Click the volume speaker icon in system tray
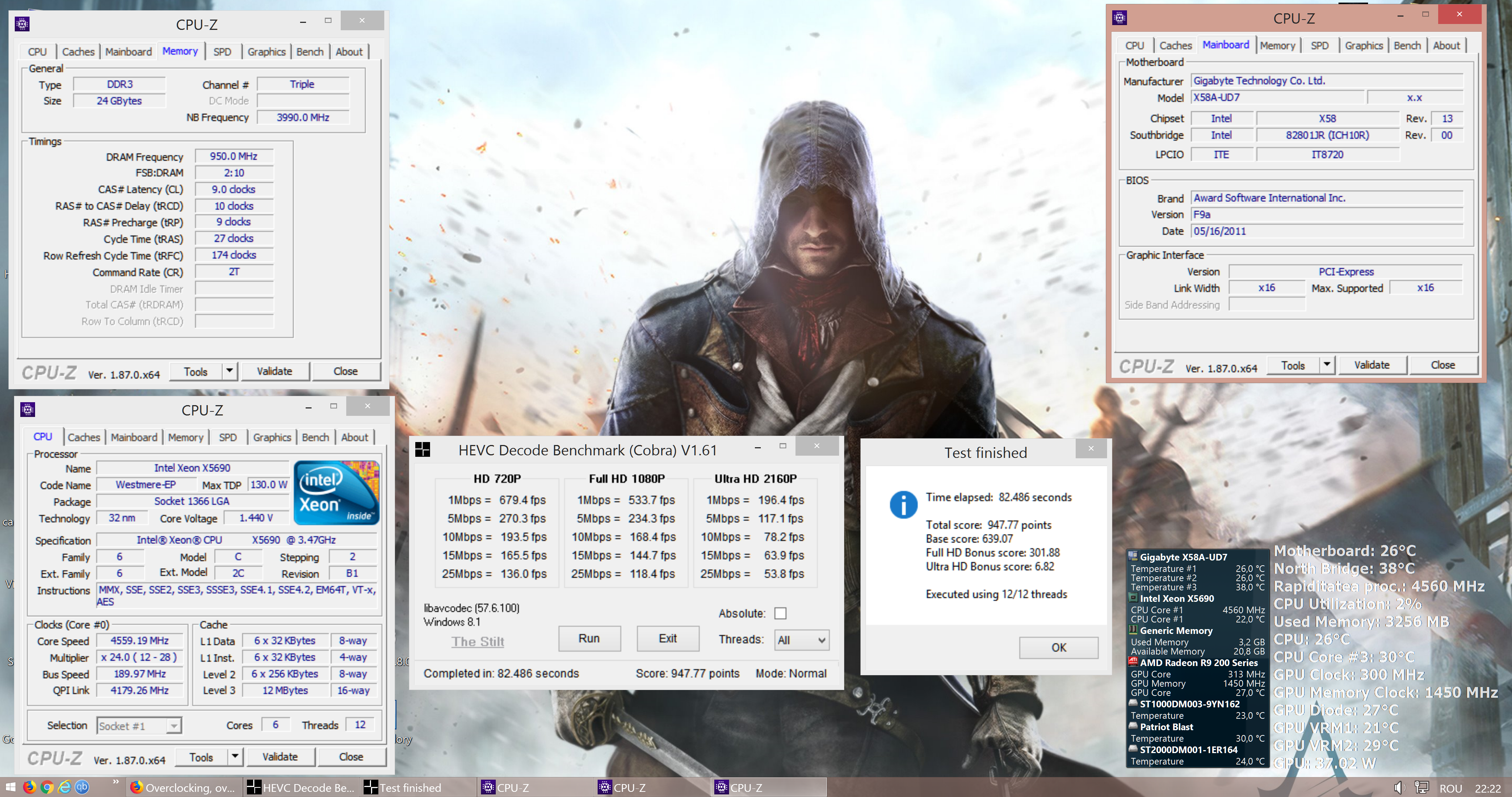Screen dimensions: 1512x797 pos(1399,788)
